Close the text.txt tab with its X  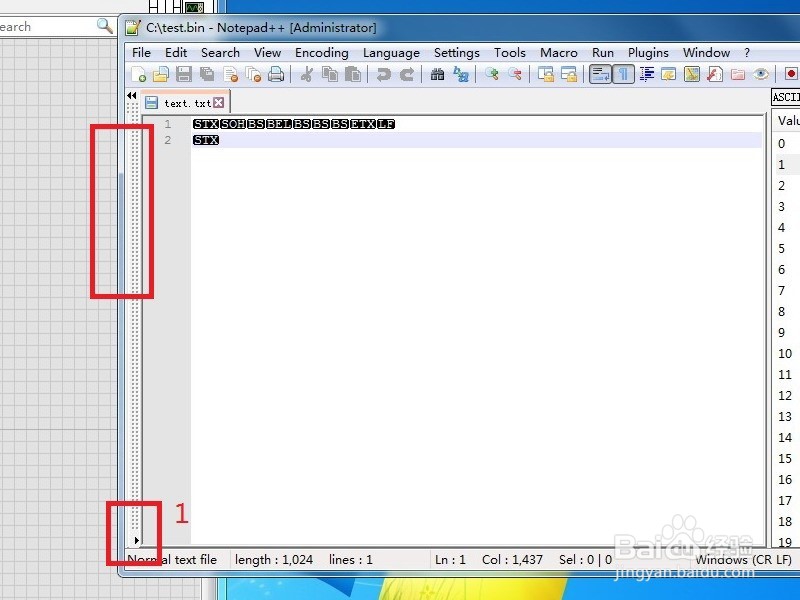tap(219, 103)
